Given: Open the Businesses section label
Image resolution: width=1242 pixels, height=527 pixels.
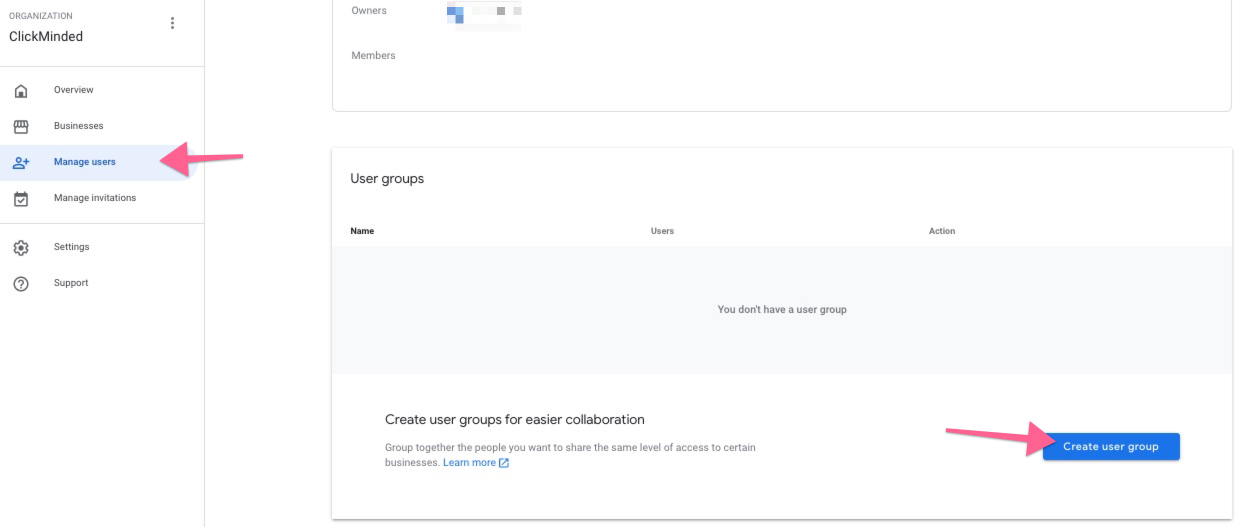Looking at the screenshot, I should 78,126.
